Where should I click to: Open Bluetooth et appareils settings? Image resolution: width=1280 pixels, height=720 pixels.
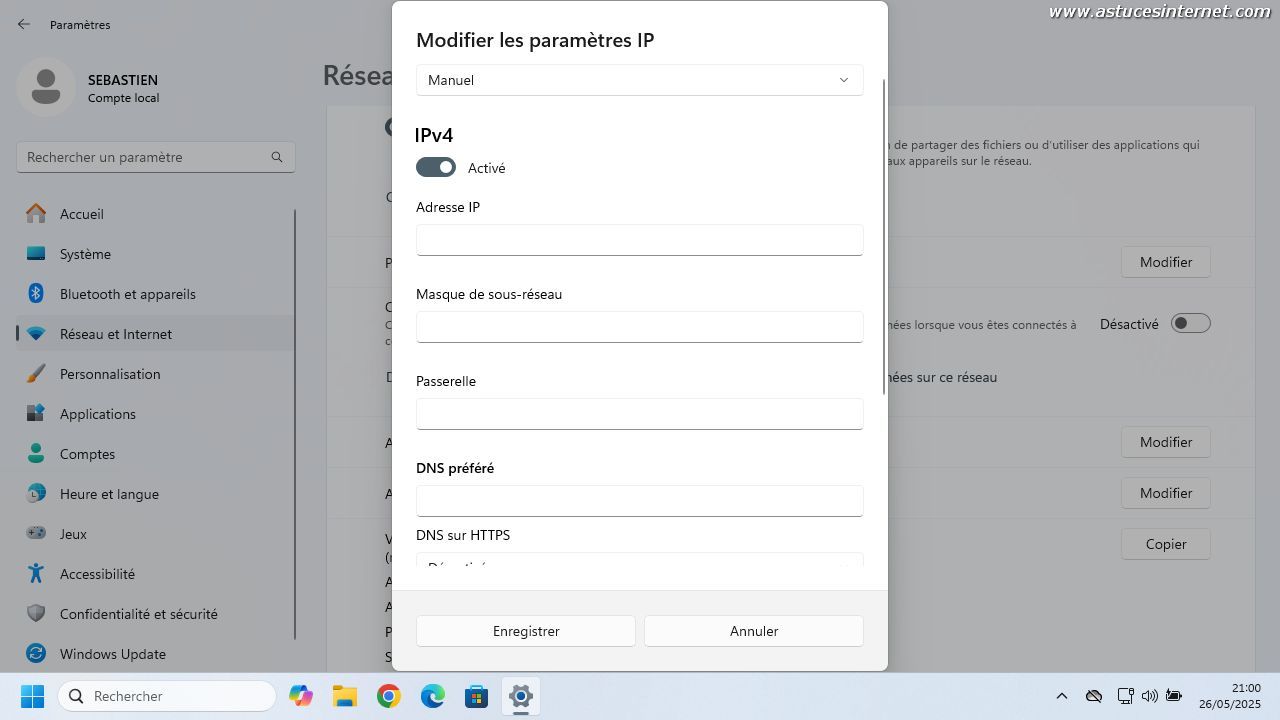(x=155, y=294)
